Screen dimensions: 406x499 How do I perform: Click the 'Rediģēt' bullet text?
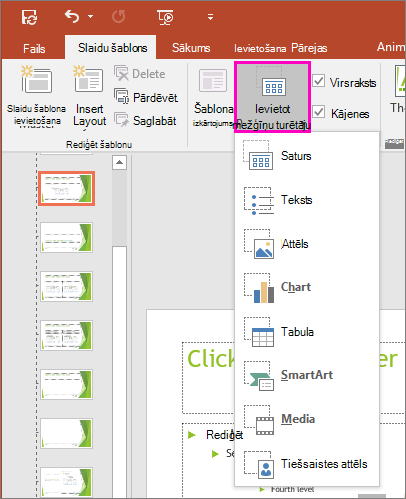(x=224, y=435)
